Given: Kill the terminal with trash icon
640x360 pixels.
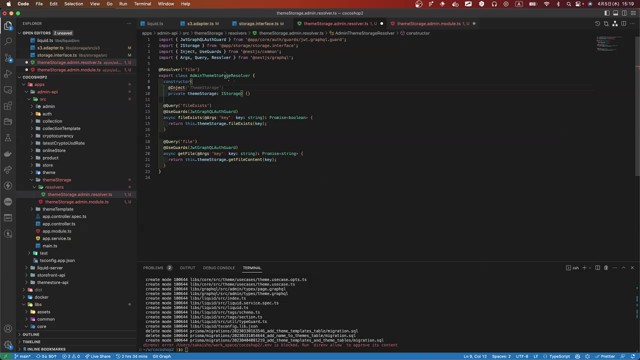Looking at the screenshot, I should point(606,268).
